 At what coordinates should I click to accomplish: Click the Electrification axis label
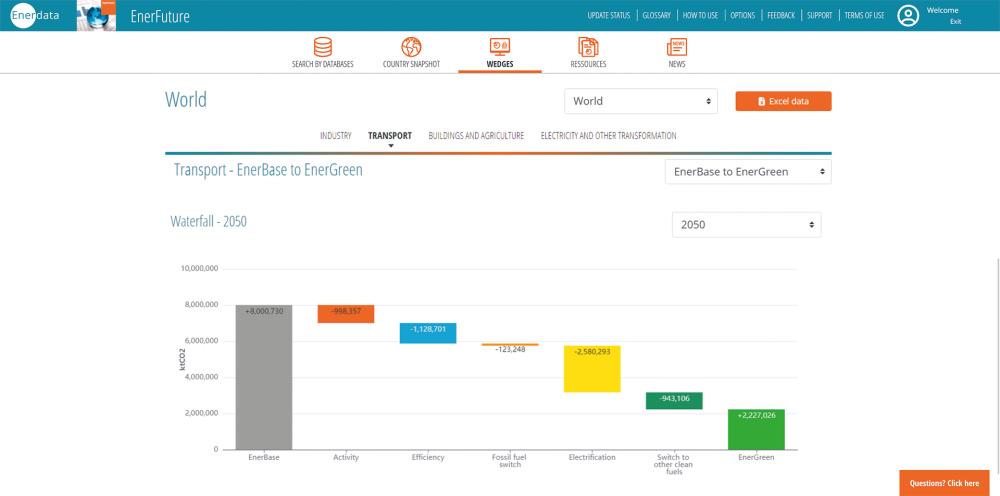592,457
